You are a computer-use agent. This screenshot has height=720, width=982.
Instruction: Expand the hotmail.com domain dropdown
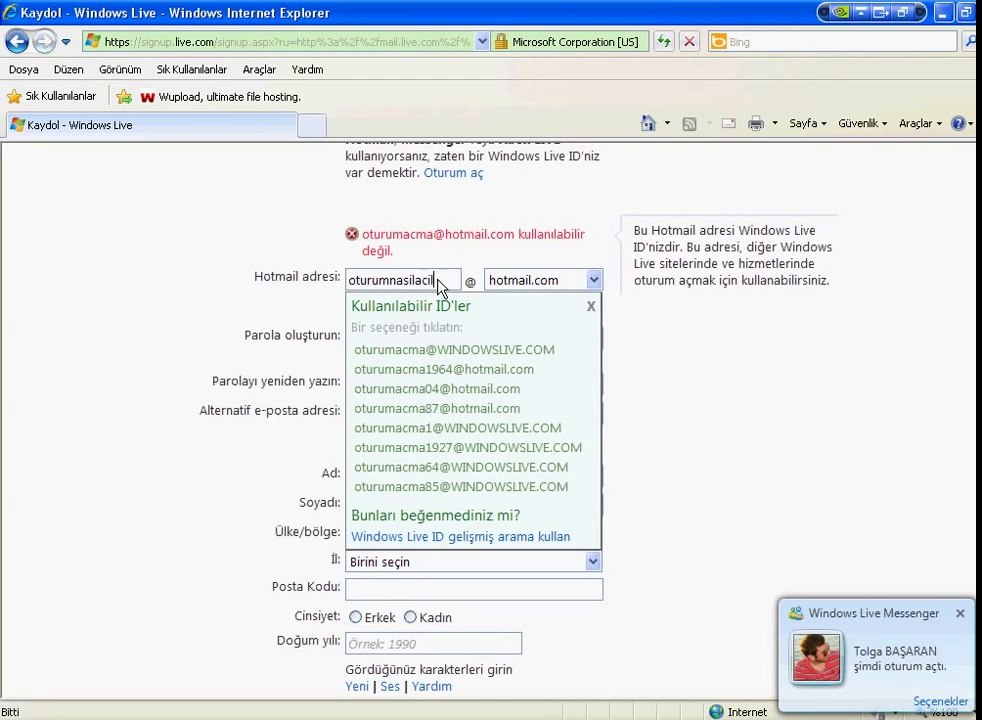(x=594, y=279)
